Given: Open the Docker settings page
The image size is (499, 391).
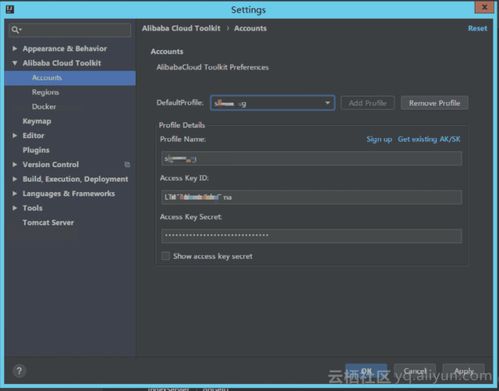Looking at the screenshot, I should tap(44, 107).
